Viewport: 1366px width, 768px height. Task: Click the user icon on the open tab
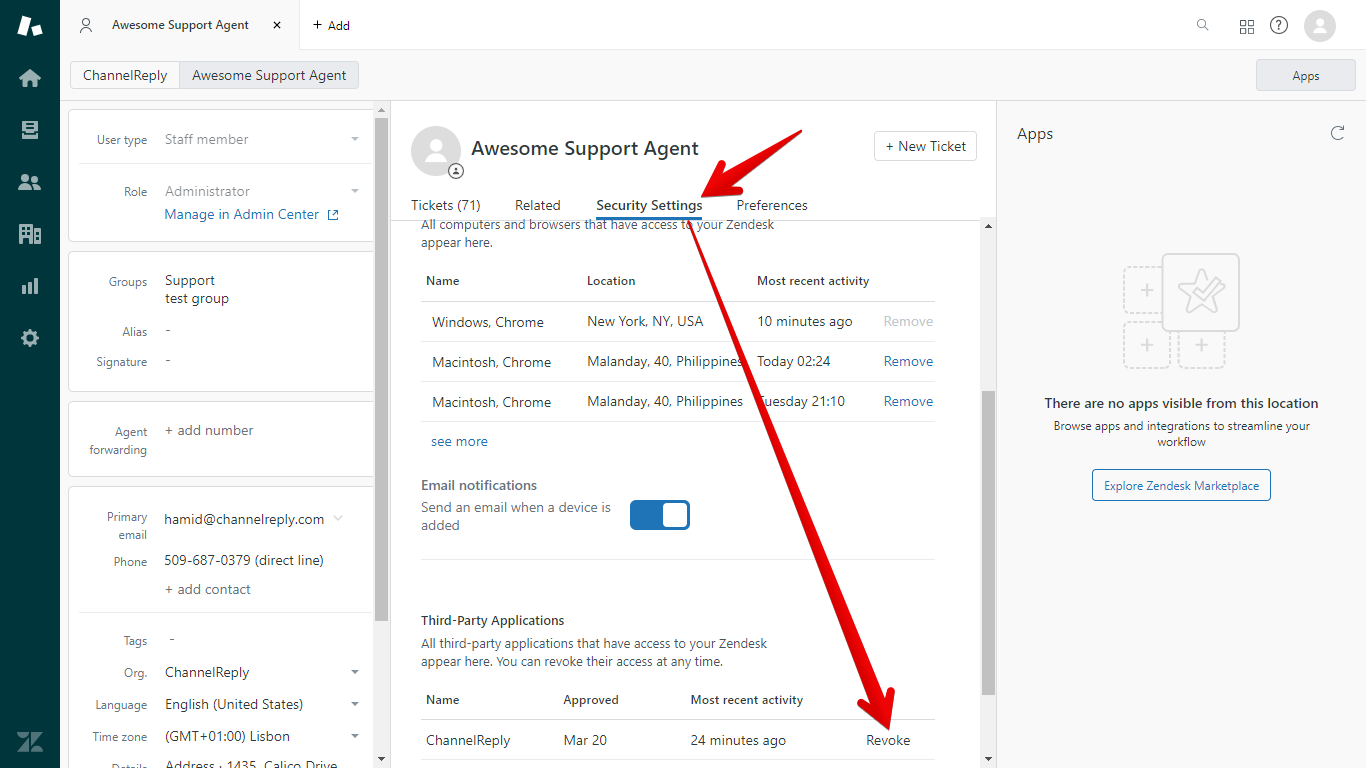(x=86, y=25)
